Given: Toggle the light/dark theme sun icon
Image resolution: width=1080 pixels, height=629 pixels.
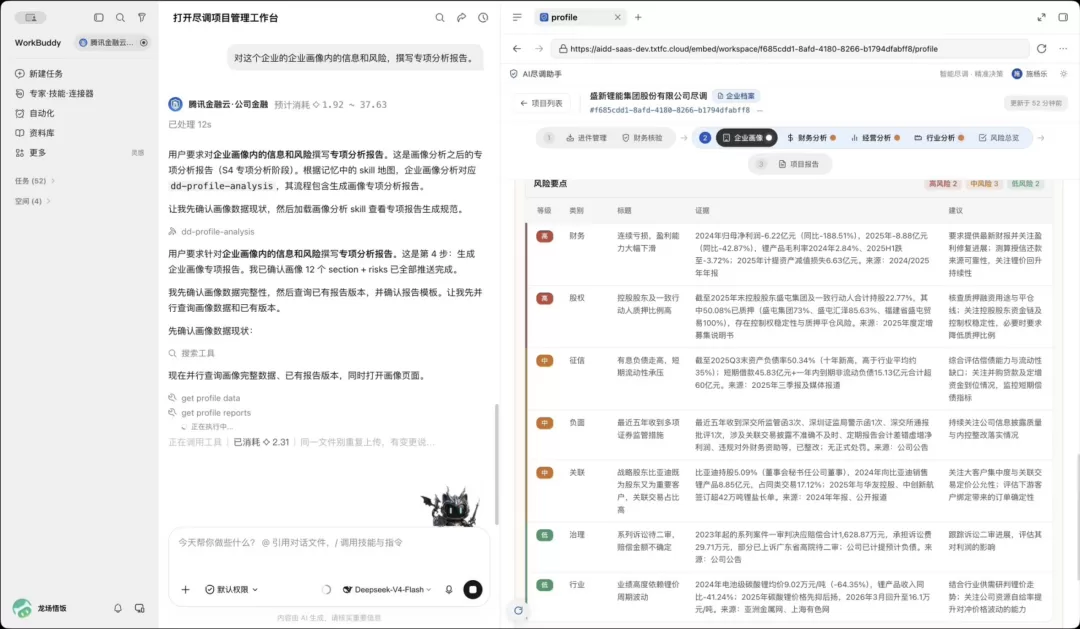Looking at the screenshot, I should point(1064,74).
